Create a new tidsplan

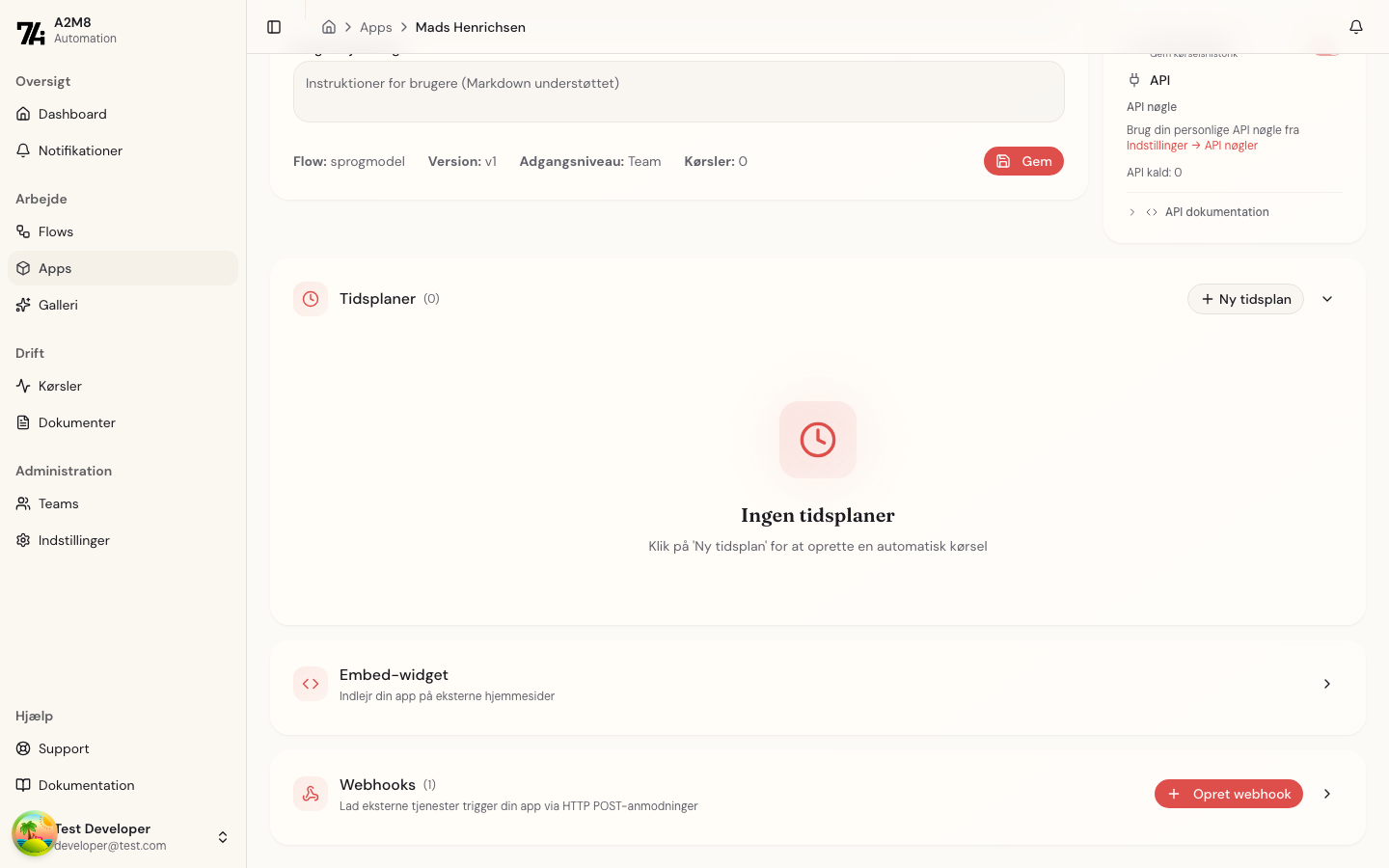pos(1245,299)
